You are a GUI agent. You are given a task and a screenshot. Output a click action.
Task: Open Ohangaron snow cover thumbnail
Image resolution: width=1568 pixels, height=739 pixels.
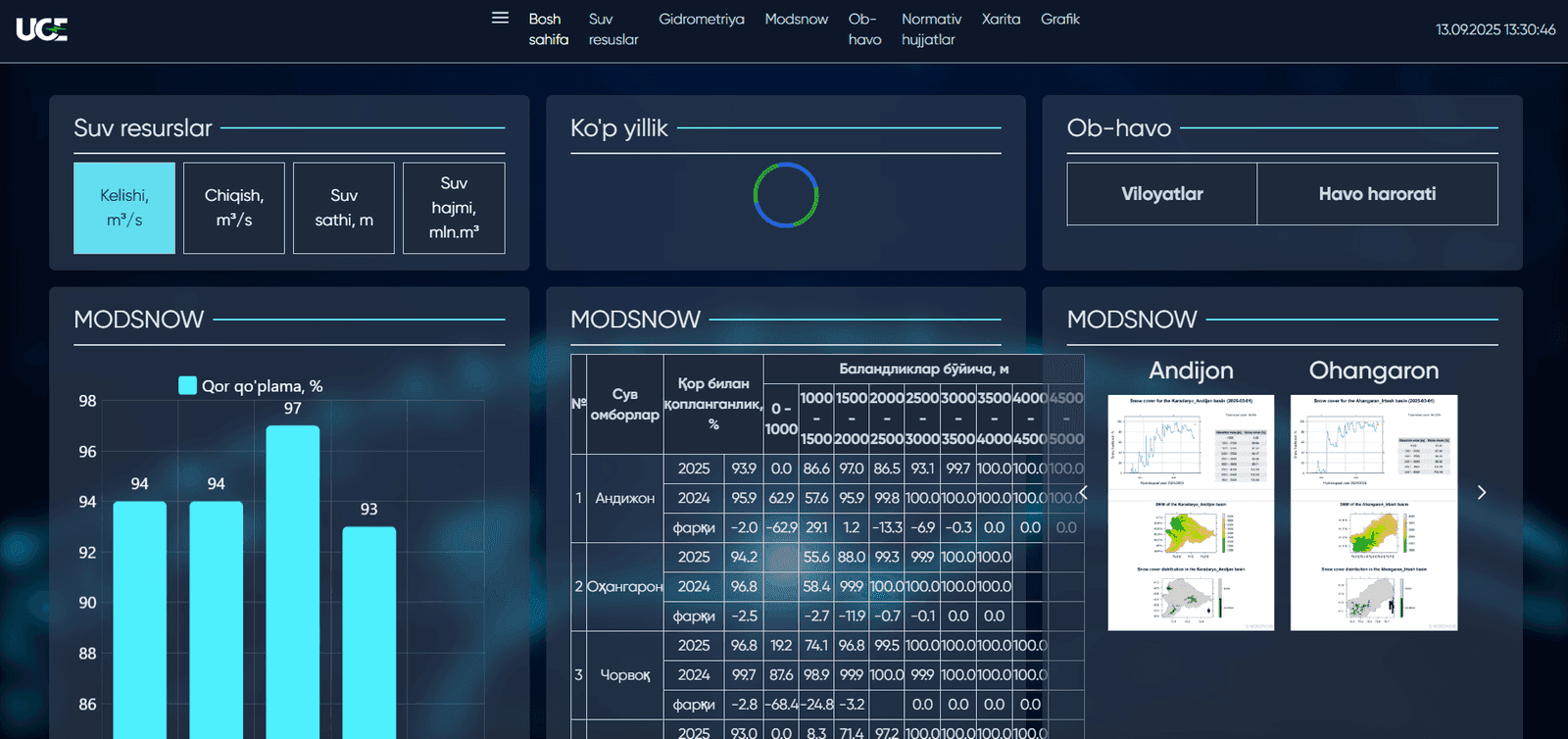[x=1374, y=513]
